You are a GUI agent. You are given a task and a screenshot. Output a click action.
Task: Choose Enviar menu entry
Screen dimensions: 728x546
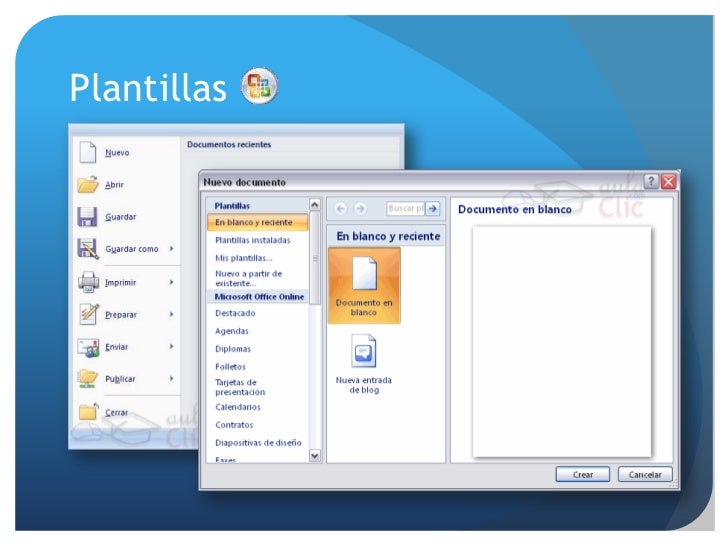[116, 346]
